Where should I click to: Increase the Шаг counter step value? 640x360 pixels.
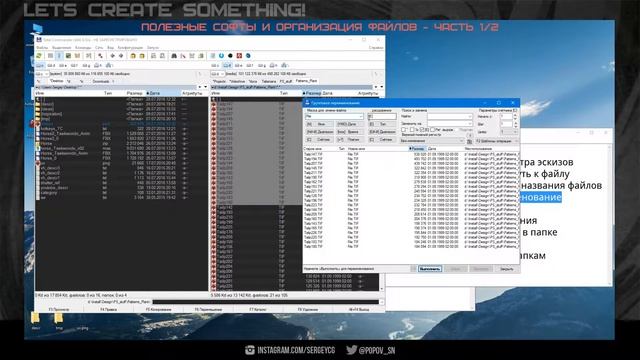point(515,122)
